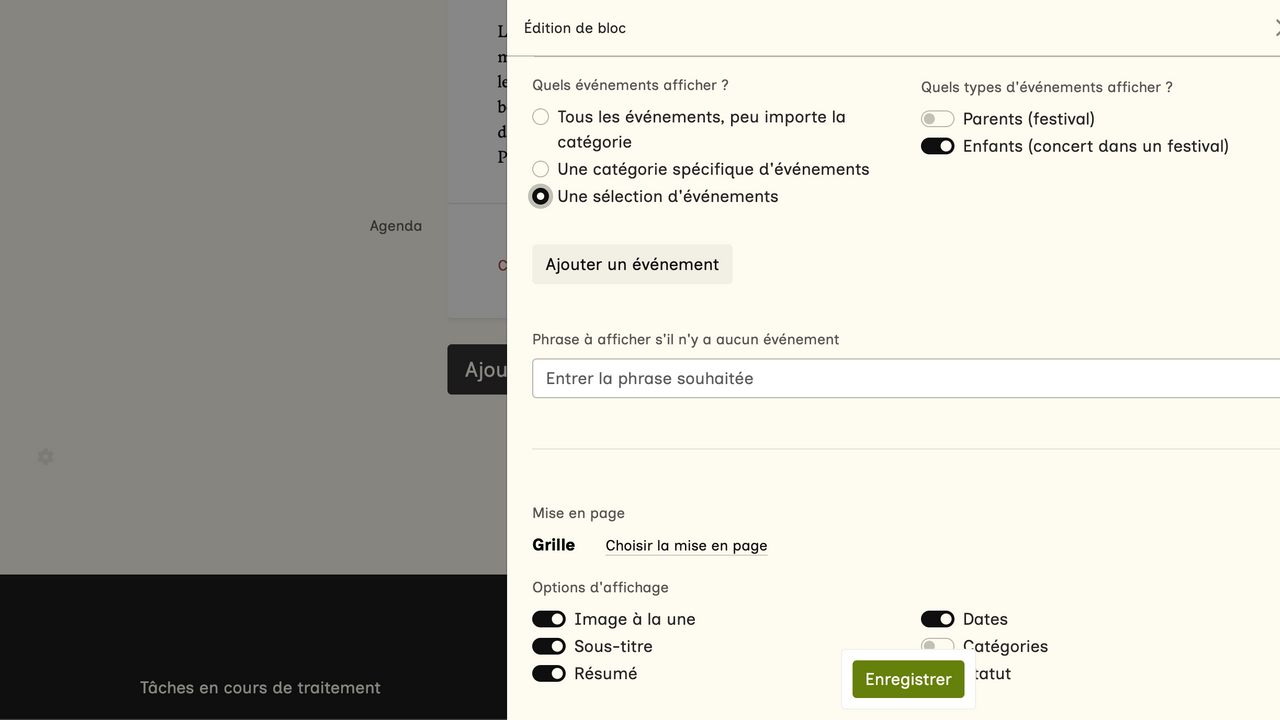1280x720 pixels.
Task: Disable the Résumé display option
Action: pos(549,673)
